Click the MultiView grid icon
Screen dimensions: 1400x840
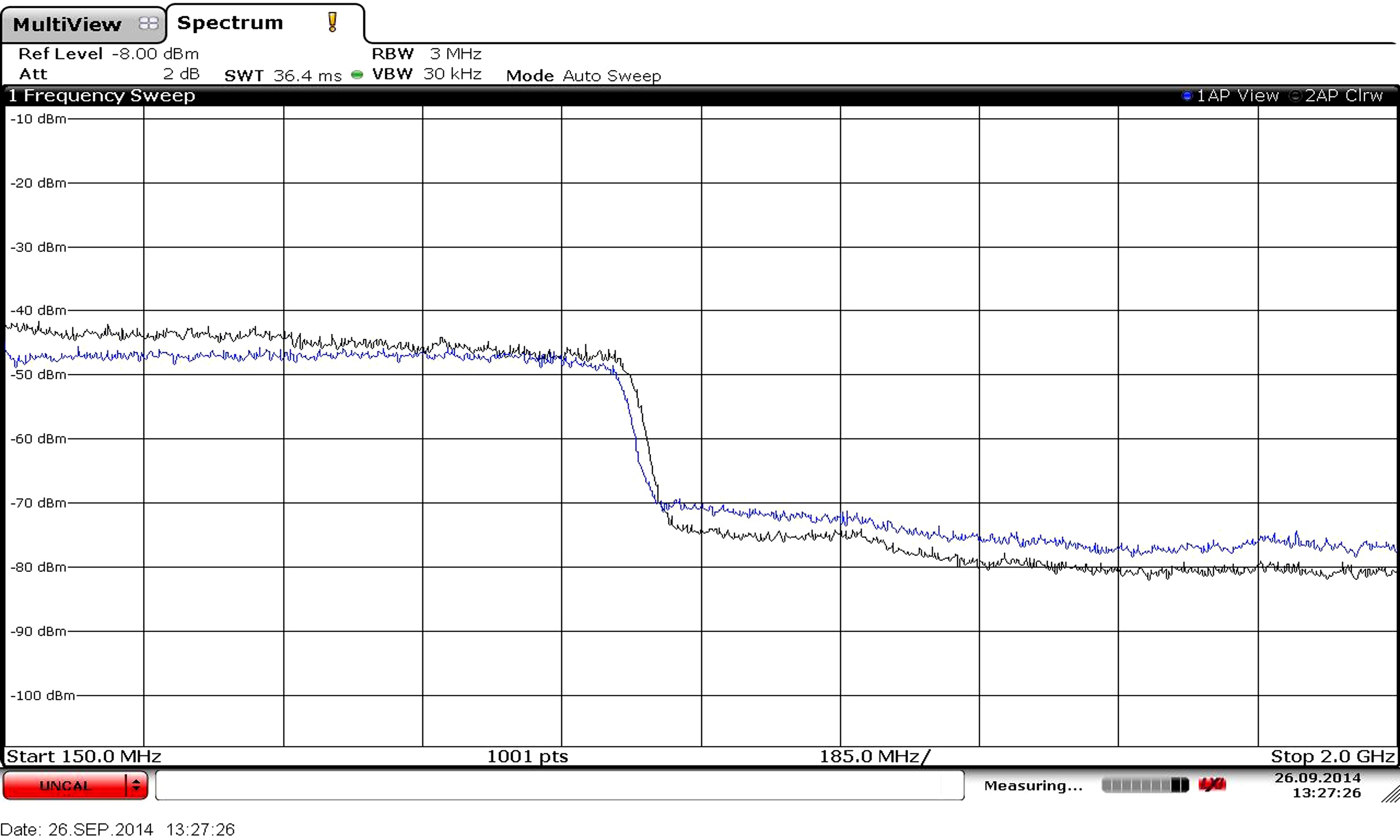click(x=148, y=23)
